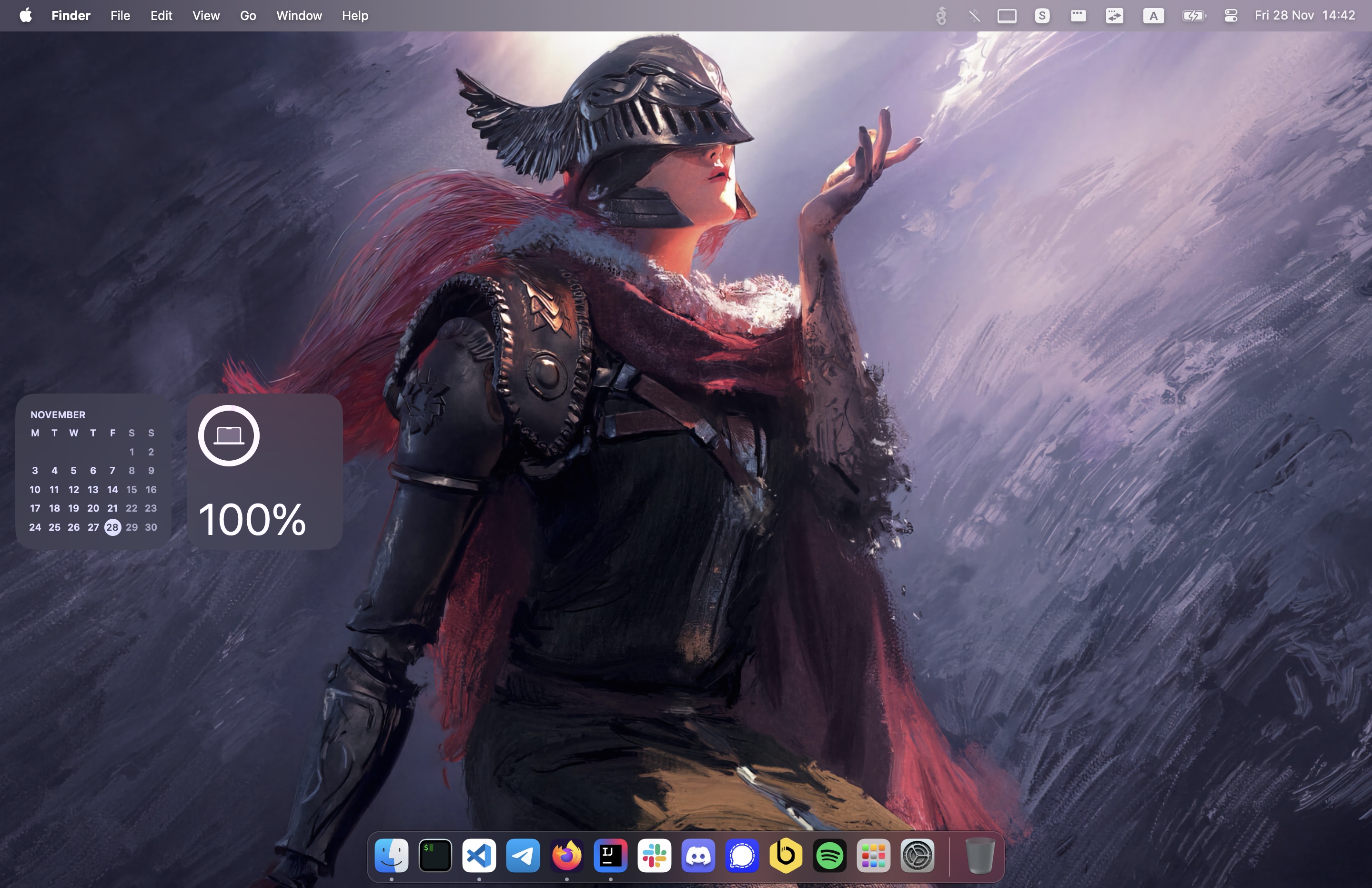The width and height of the screenshot is (1372, 888).
Task: Open the input source A menu
Action: pos(1153,16)
